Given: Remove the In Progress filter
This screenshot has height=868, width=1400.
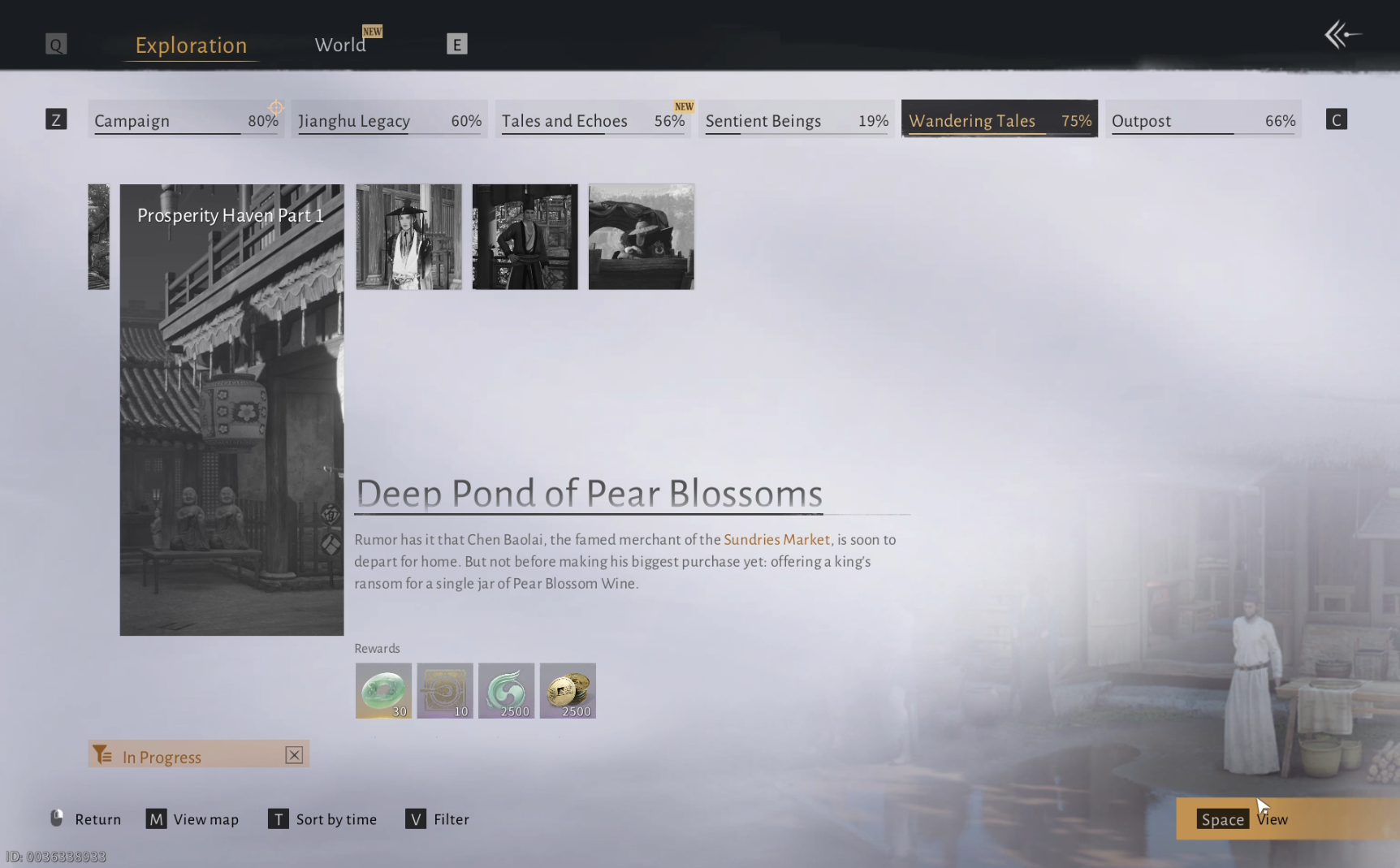Looking at the screenshot, I should coord(294,755).
